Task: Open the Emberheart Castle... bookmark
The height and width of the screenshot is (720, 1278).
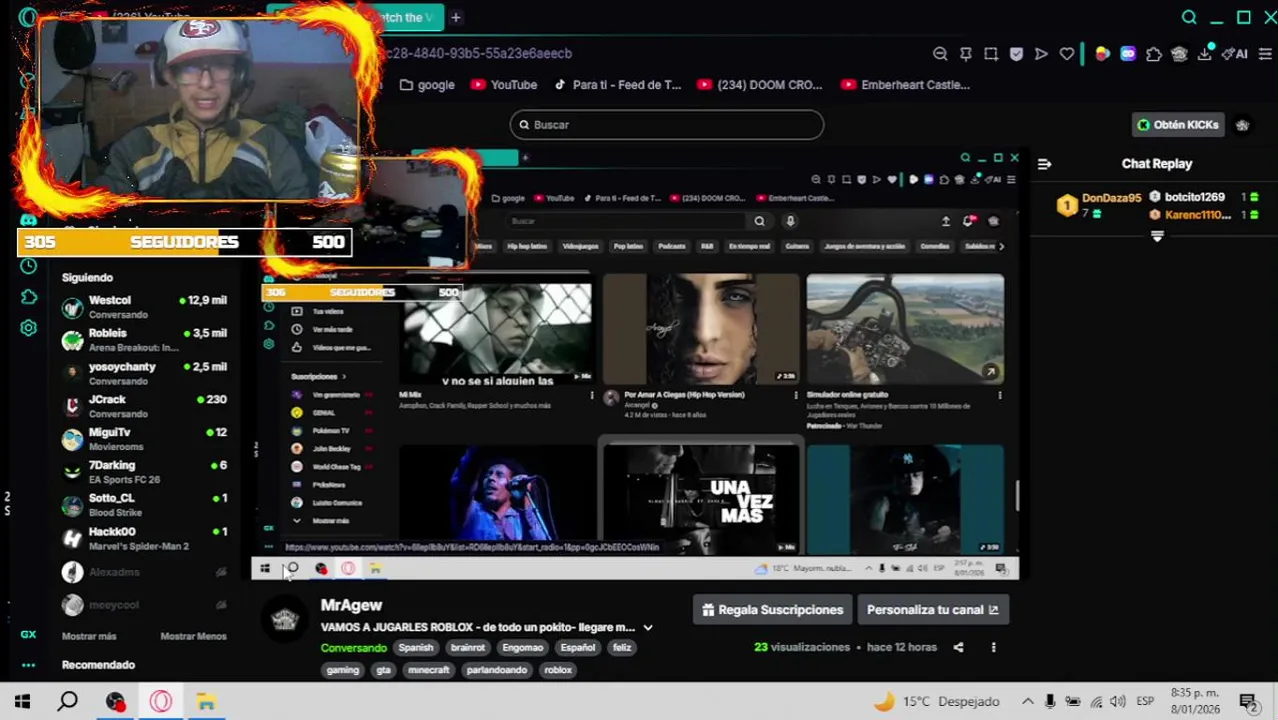Action: point(905,85)
